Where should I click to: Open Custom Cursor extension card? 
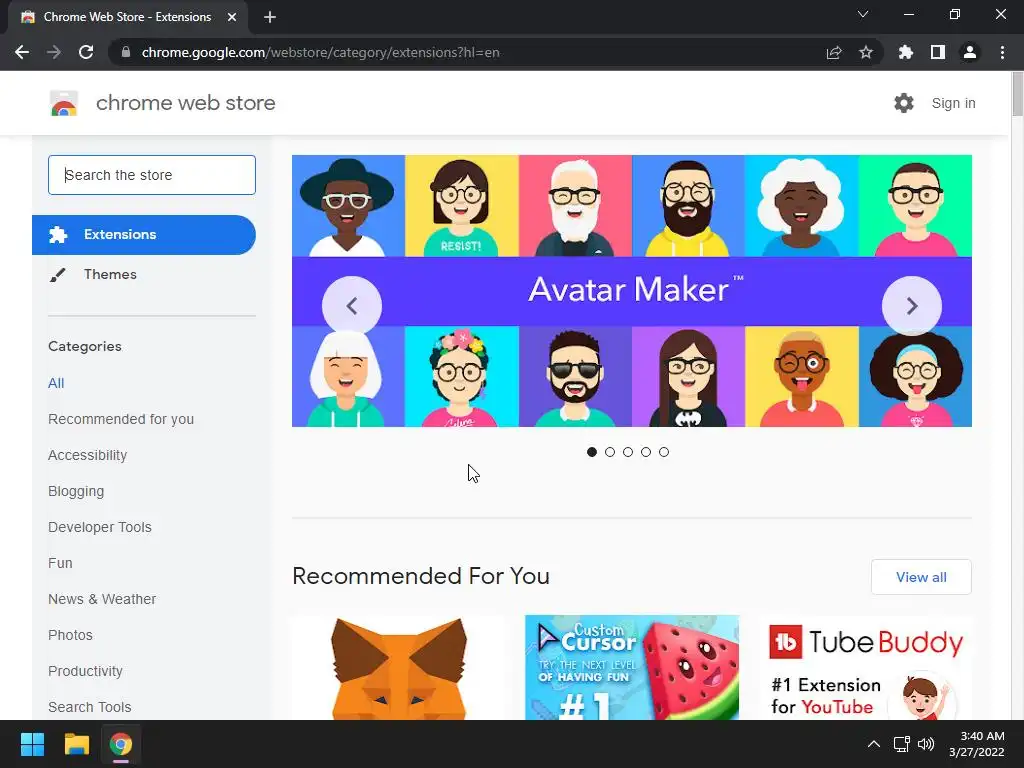click(632, 667)
